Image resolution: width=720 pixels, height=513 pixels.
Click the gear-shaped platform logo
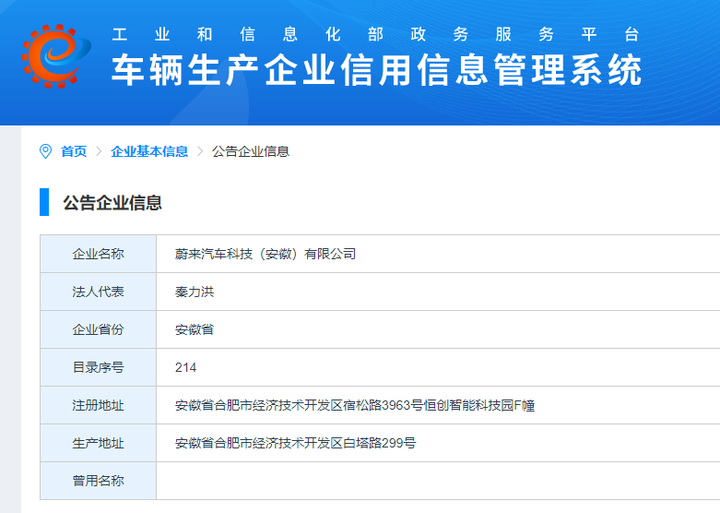(56, 56)
